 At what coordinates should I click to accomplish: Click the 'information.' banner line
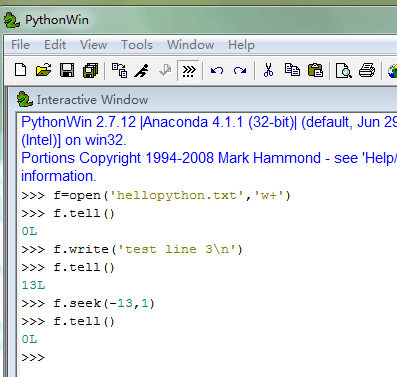pyautogui.click(x=59, y=176)
